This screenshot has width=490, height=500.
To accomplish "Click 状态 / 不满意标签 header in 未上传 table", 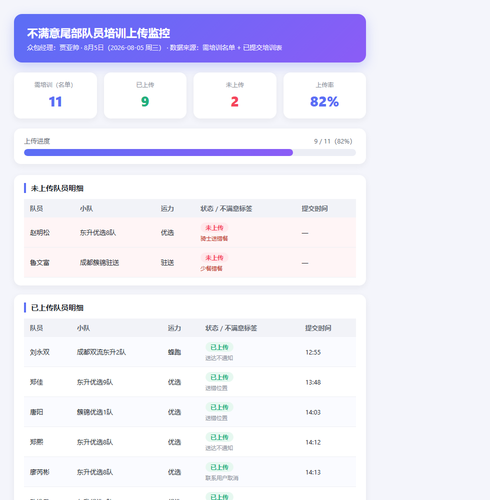I will 226,209.
